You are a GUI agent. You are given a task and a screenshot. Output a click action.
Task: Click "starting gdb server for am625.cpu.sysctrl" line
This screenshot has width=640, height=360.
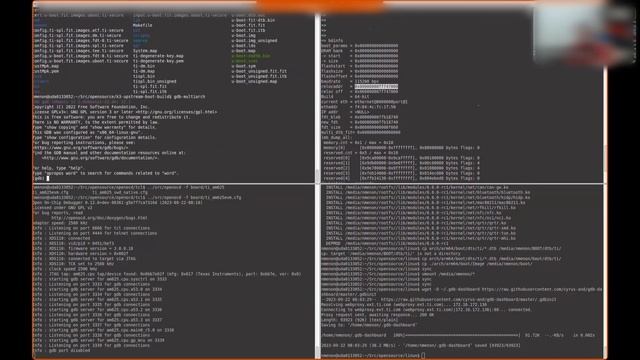[x=100, y=279]
